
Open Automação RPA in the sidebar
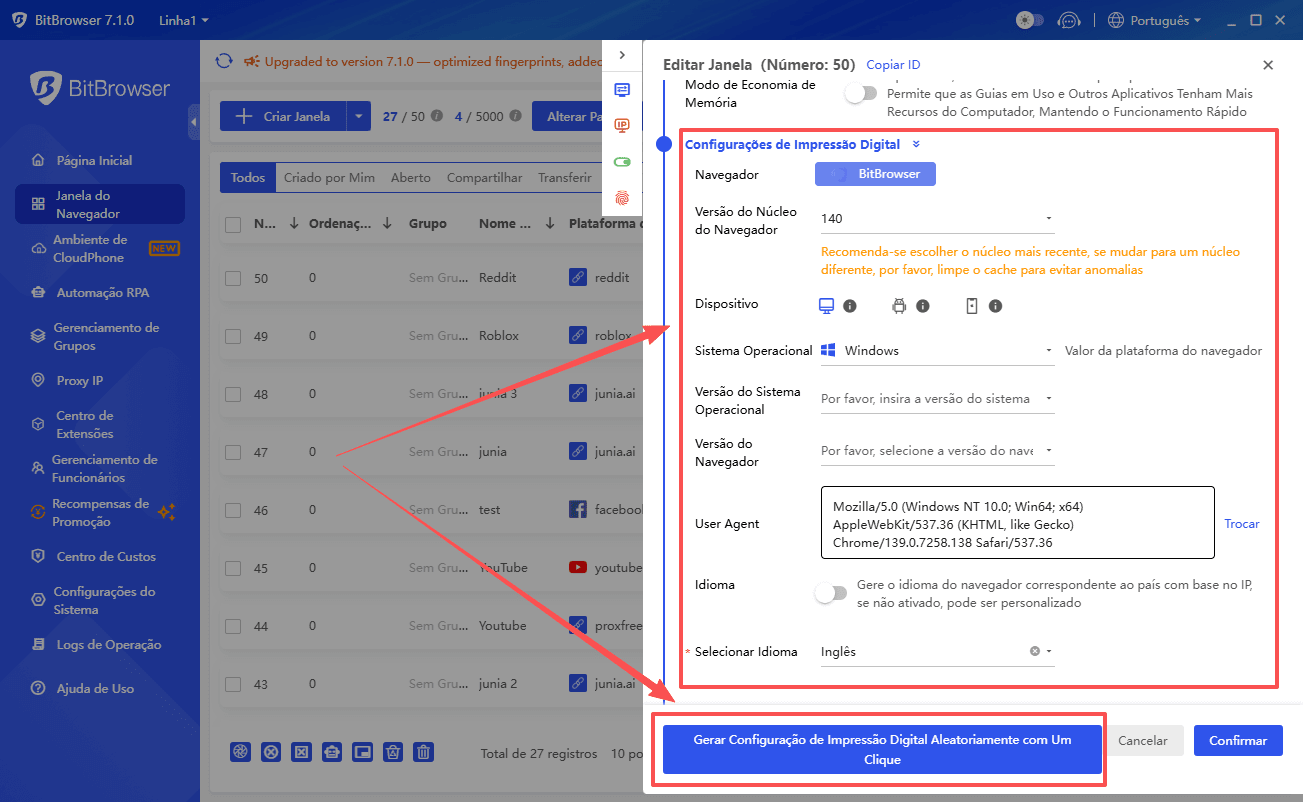coord(100,293)
